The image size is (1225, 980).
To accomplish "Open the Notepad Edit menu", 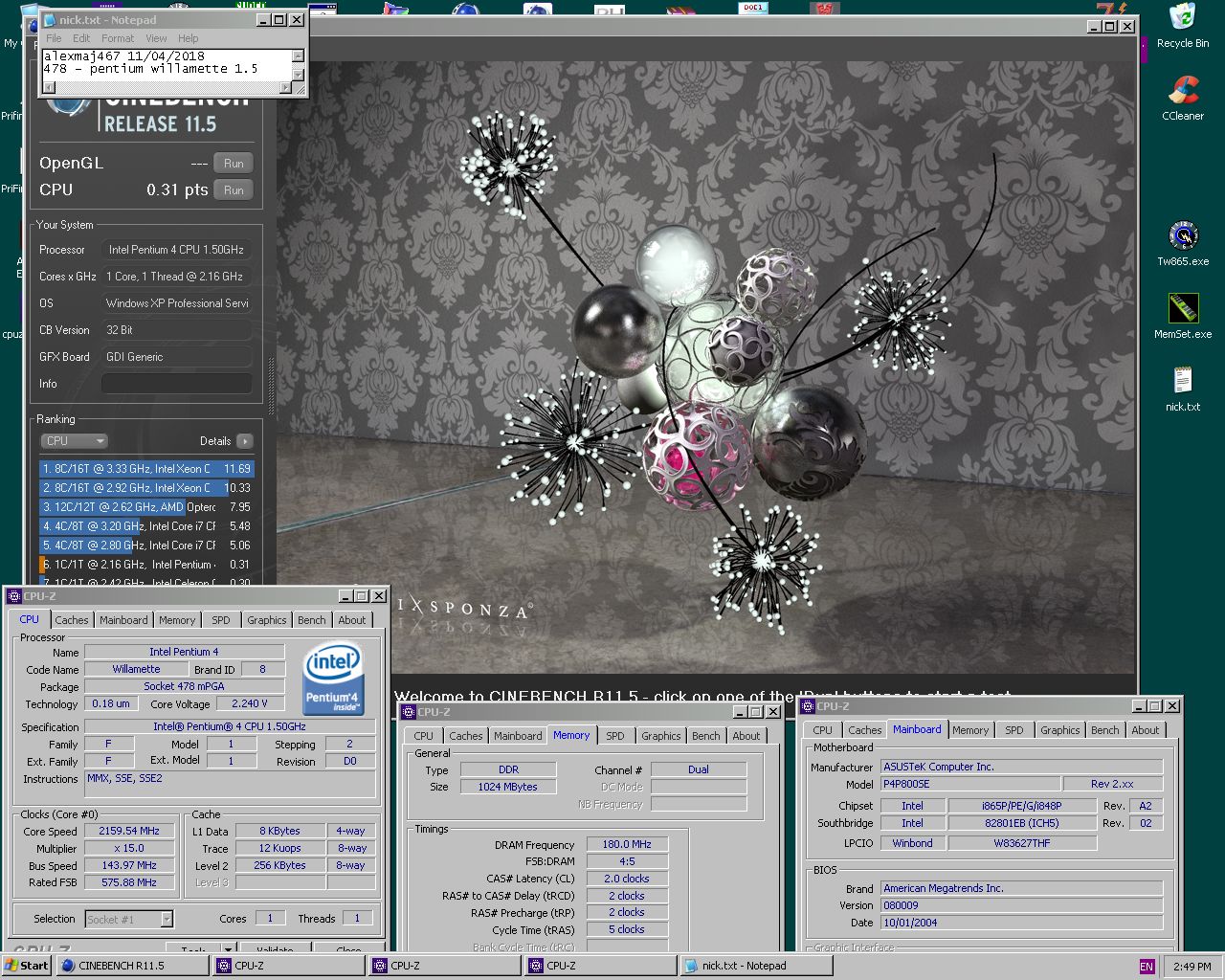I will (x=81, y=38).
